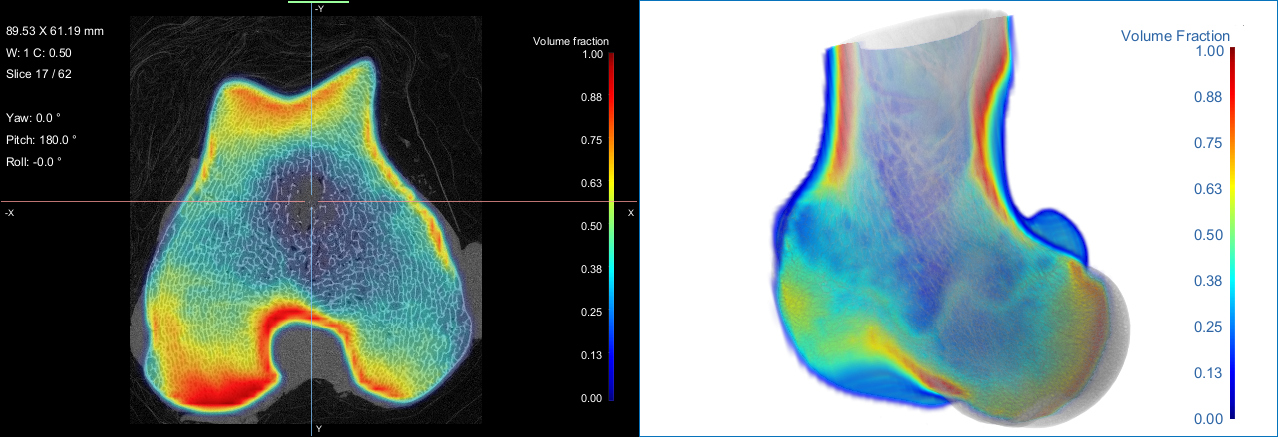The image size is (1278, 437).
Task: Click the green bar above the -Y label
Action: 318,2
